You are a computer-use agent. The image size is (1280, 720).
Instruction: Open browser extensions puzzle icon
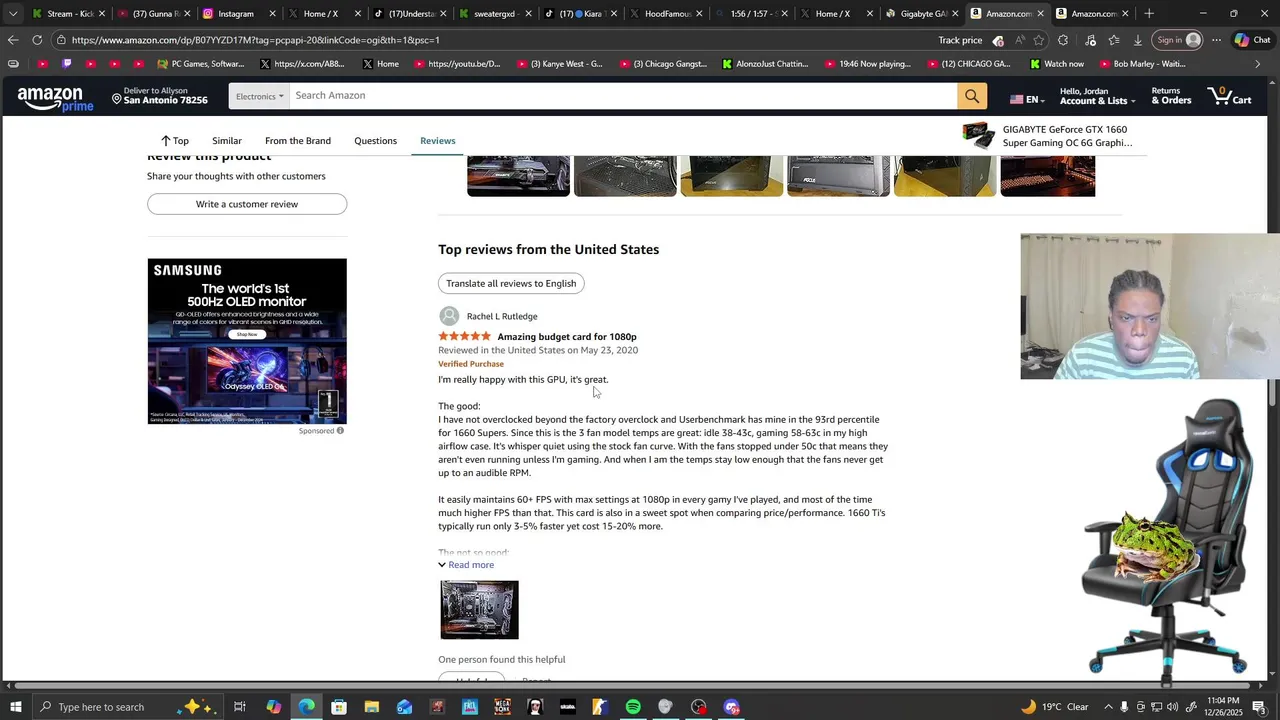coord(1063,40)
